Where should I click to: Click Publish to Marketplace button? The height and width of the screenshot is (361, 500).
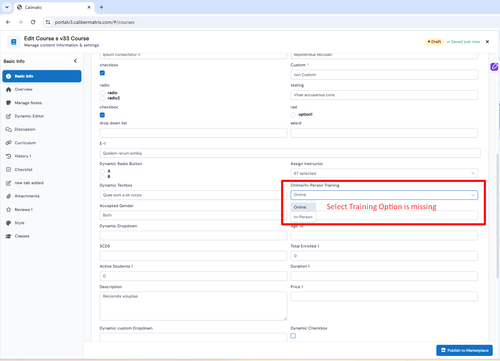tap(464, 350)
